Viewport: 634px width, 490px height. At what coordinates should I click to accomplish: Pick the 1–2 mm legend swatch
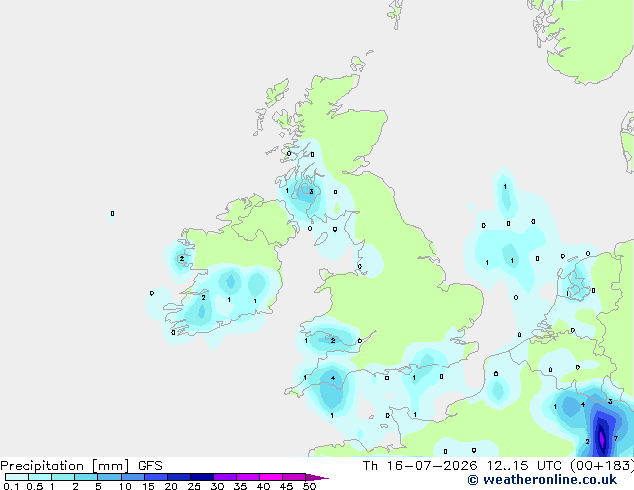pos(63,477)
